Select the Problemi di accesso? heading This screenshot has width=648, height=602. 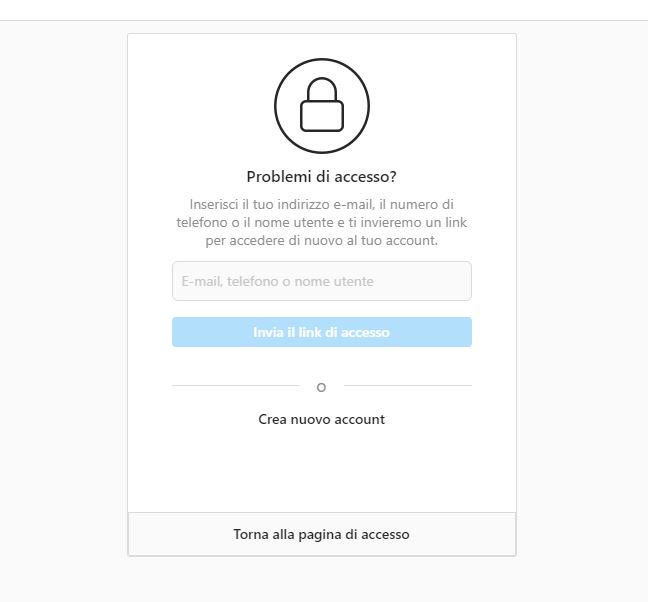322,177
